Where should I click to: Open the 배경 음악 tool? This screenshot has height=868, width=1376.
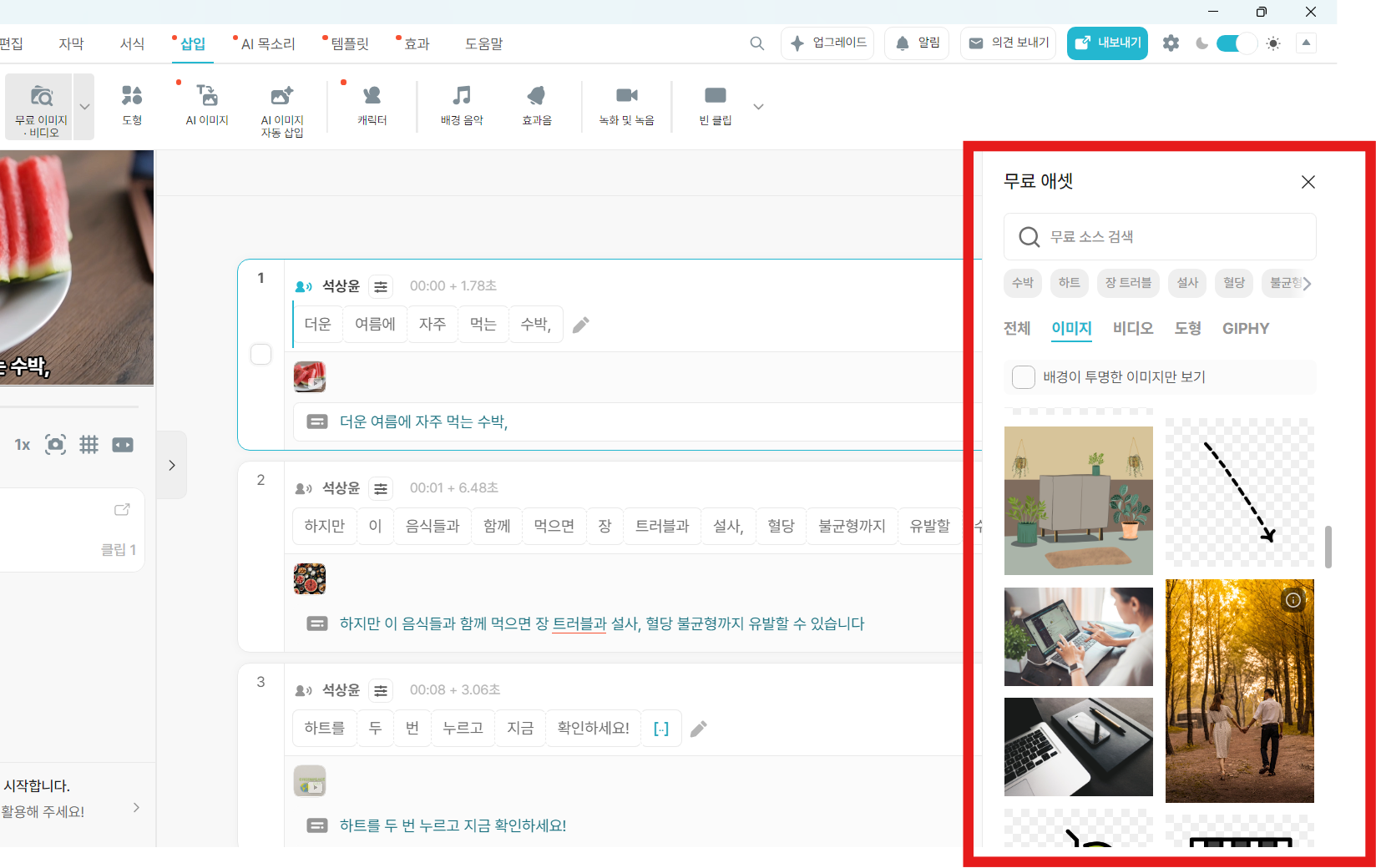(x=461, y=105)
